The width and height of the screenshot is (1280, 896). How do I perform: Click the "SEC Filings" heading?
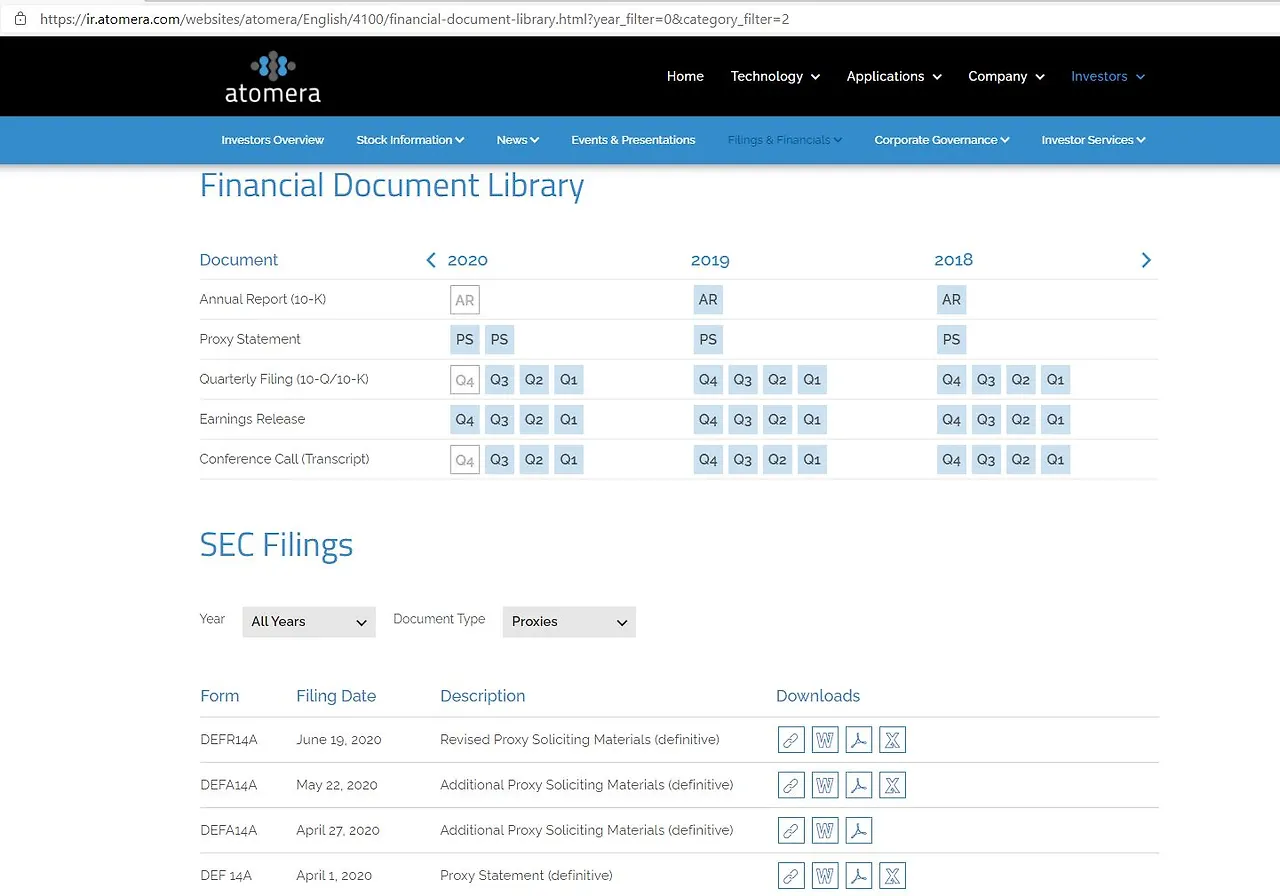click(277, 545)
